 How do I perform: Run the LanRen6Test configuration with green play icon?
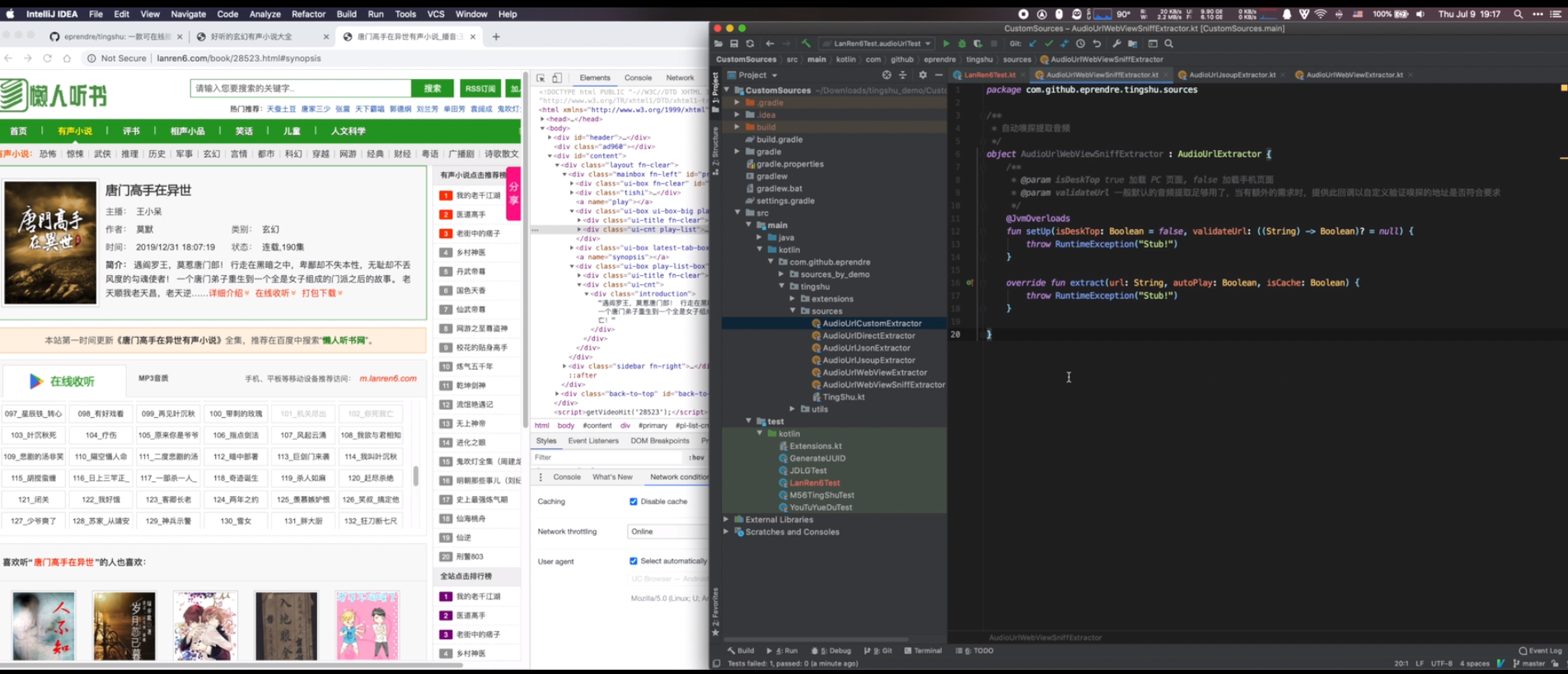[946, 44]
